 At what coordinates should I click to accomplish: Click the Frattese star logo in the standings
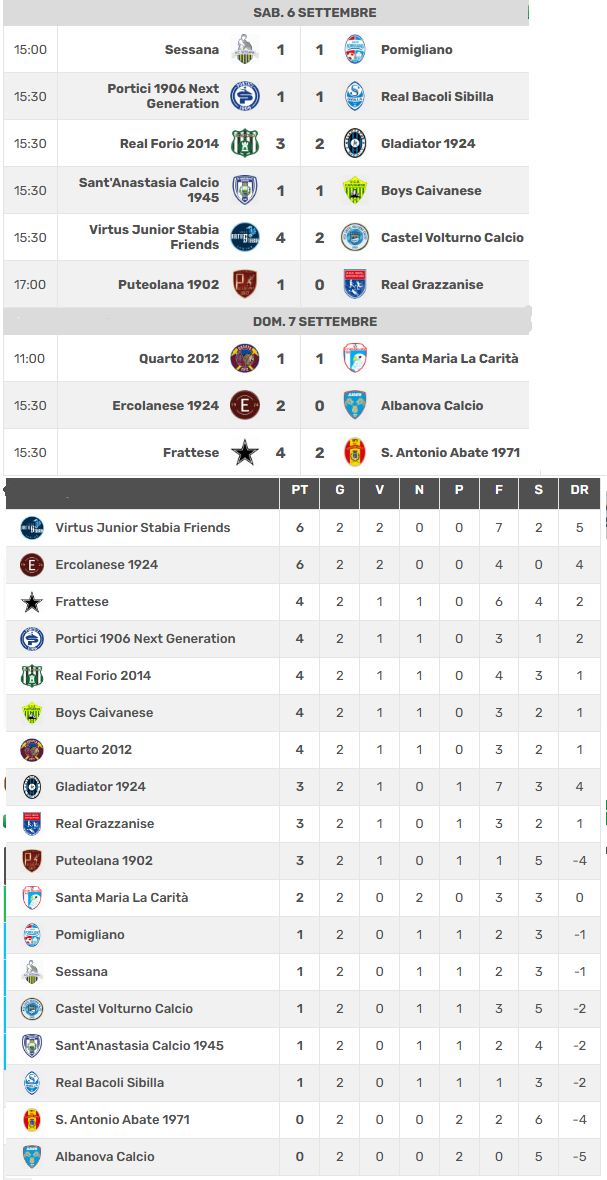click(32, 602)
